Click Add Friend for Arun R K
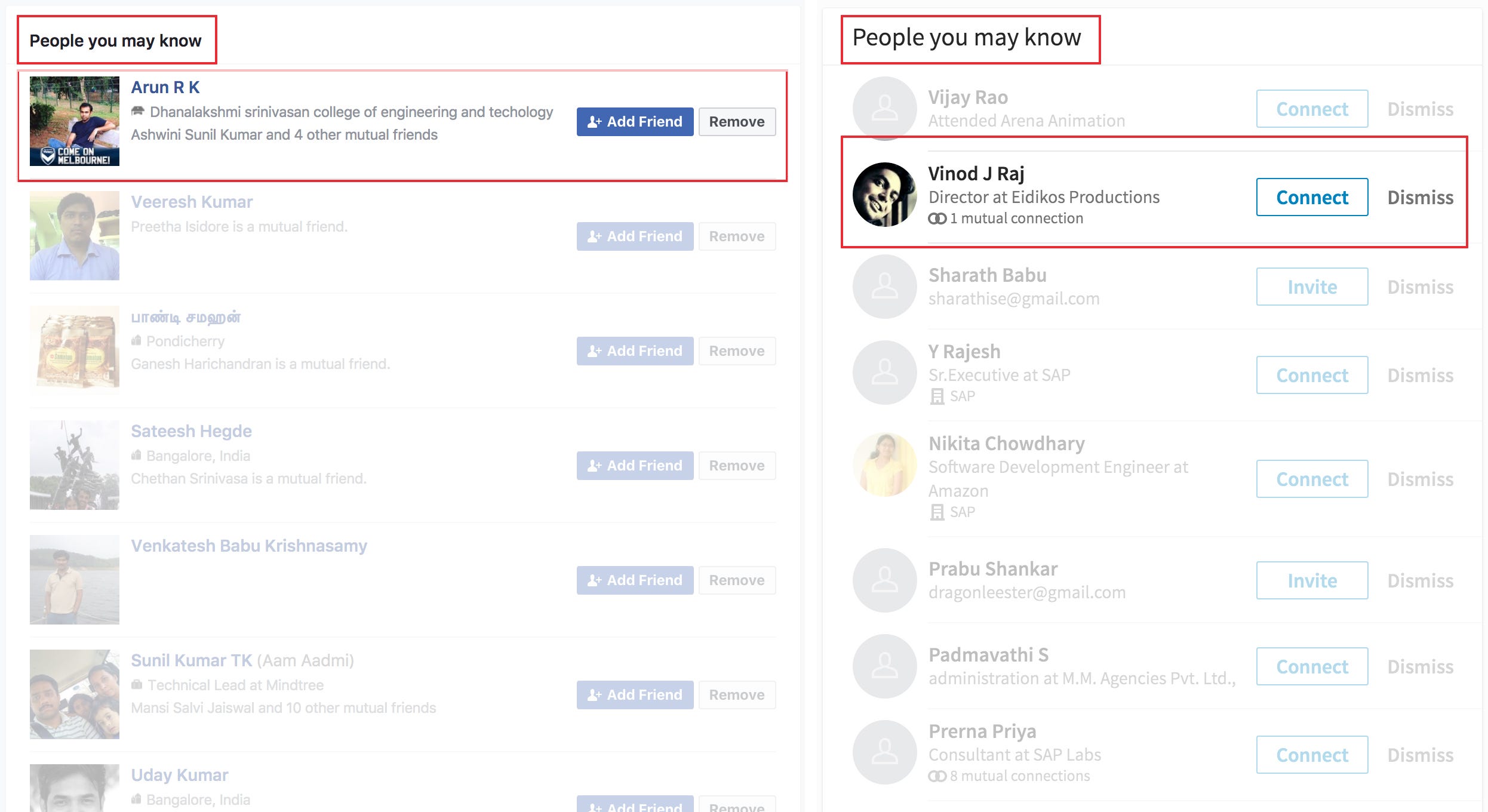The image size is (1488, 812). (x=634, y=121)
